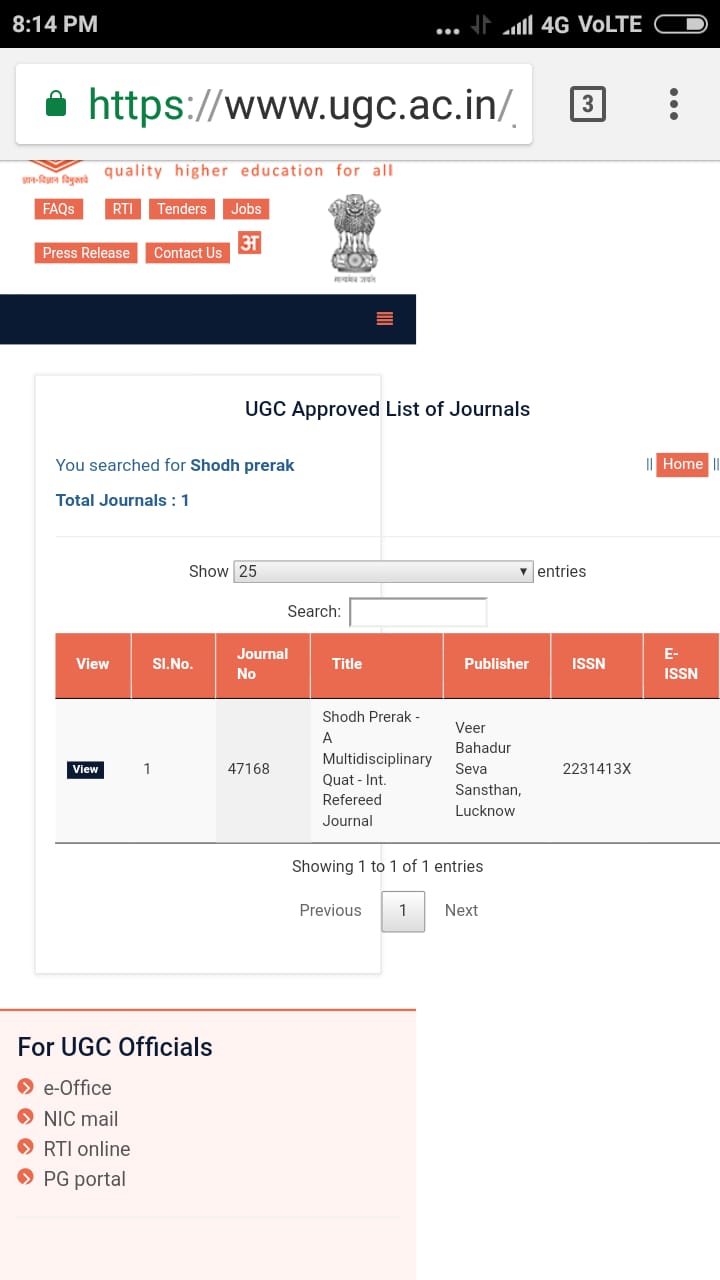Sort table by Journal No column

(262, 664)
